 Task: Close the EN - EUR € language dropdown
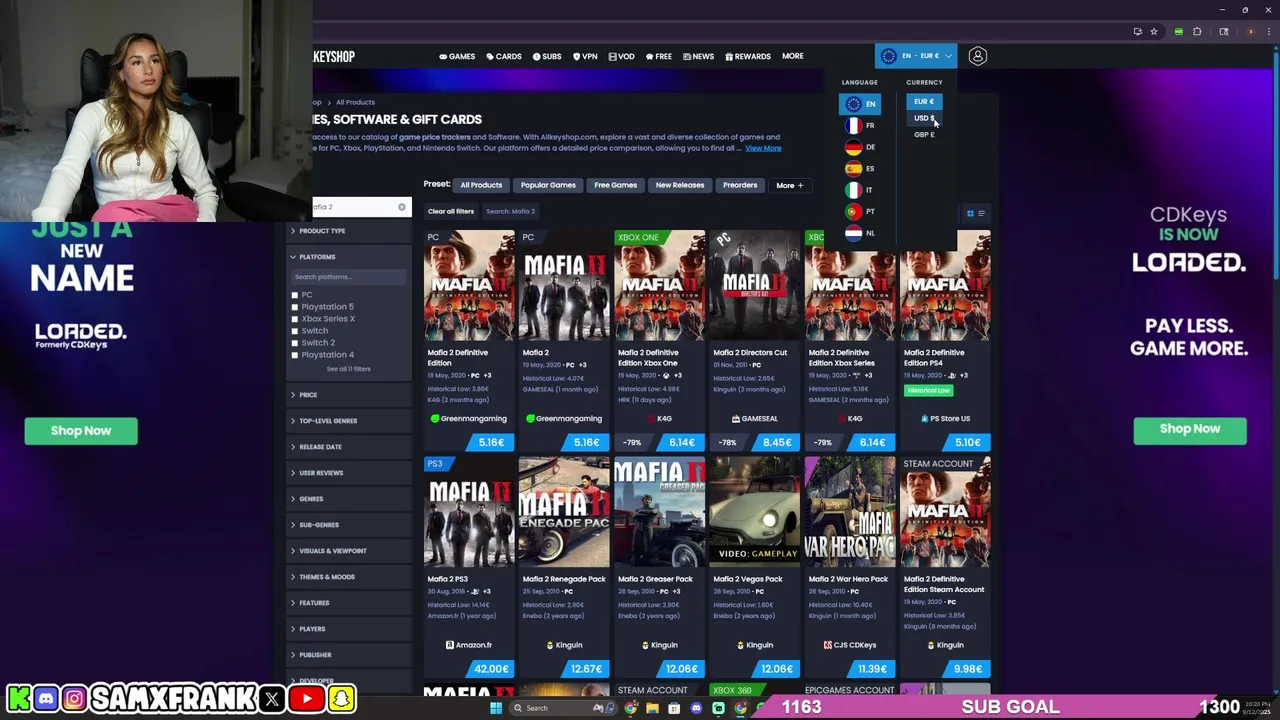tap(916, 56)
